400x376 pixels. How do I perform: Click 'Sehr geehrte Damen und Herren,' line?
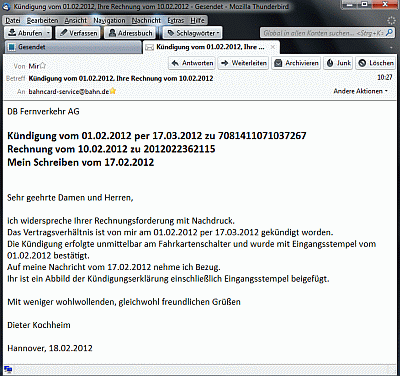pyautogui.click(x=70, y=198)
